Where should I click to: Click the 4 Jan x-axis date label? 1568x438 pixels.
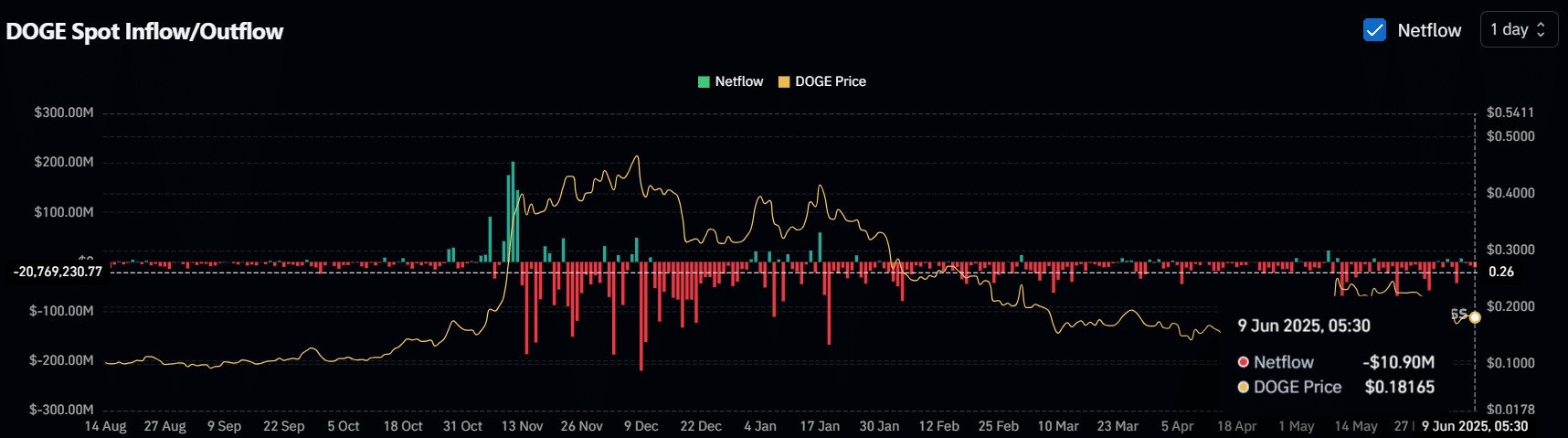pos(760,426)
